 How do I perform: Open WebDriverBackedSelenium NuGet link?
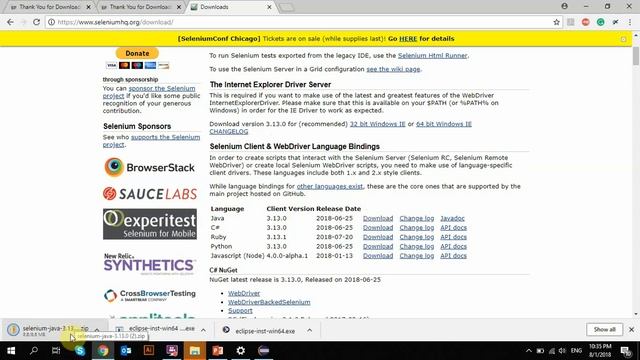[x=269, y=302]
